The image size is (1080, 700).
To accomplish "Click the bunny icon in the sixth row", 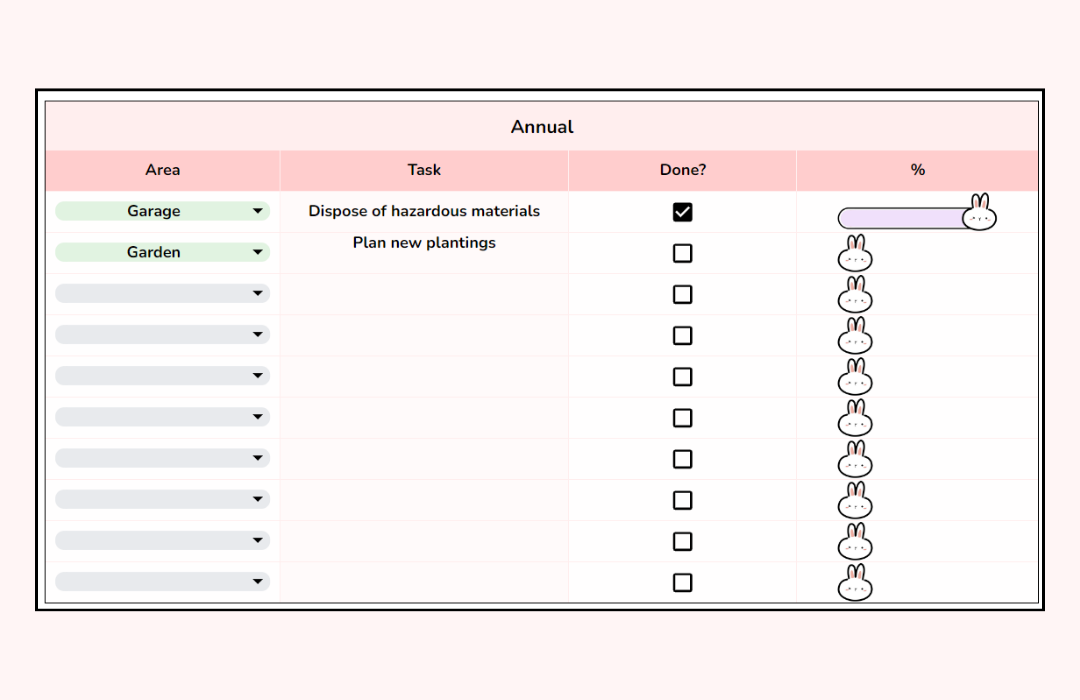I will pyautogui.click(x=855, y=421).
